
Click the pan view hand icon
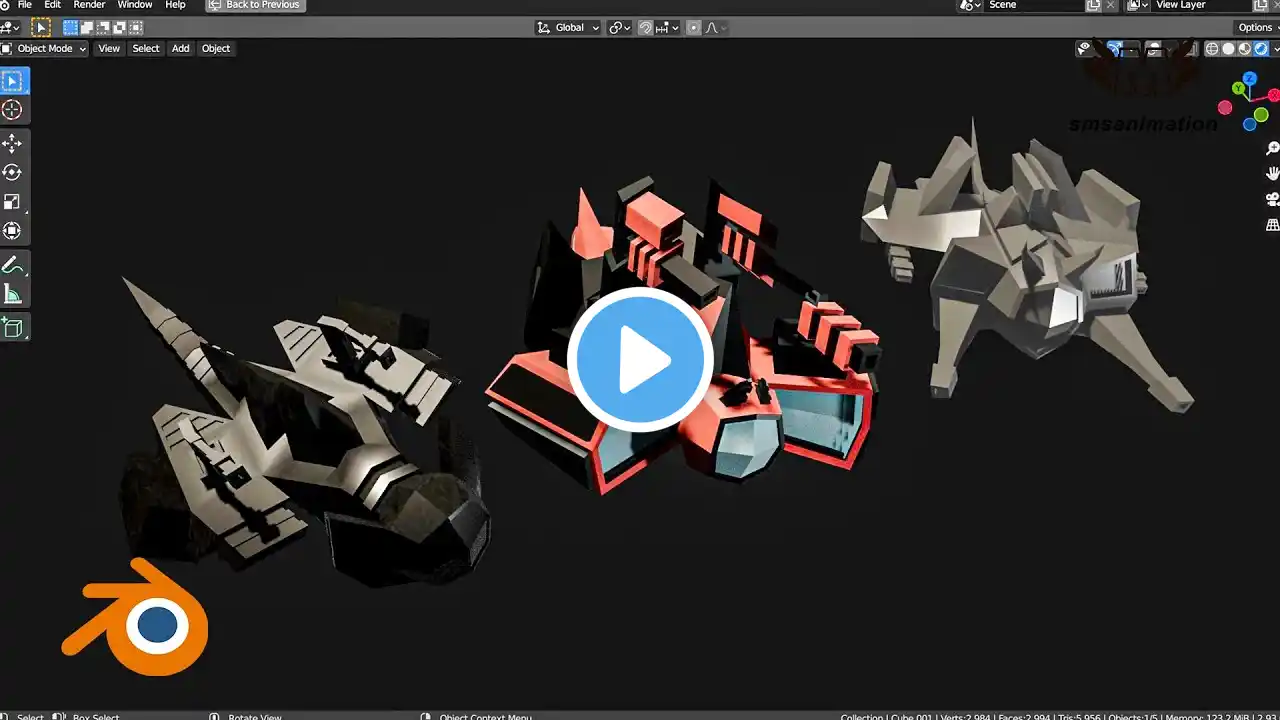point(1273,173)
